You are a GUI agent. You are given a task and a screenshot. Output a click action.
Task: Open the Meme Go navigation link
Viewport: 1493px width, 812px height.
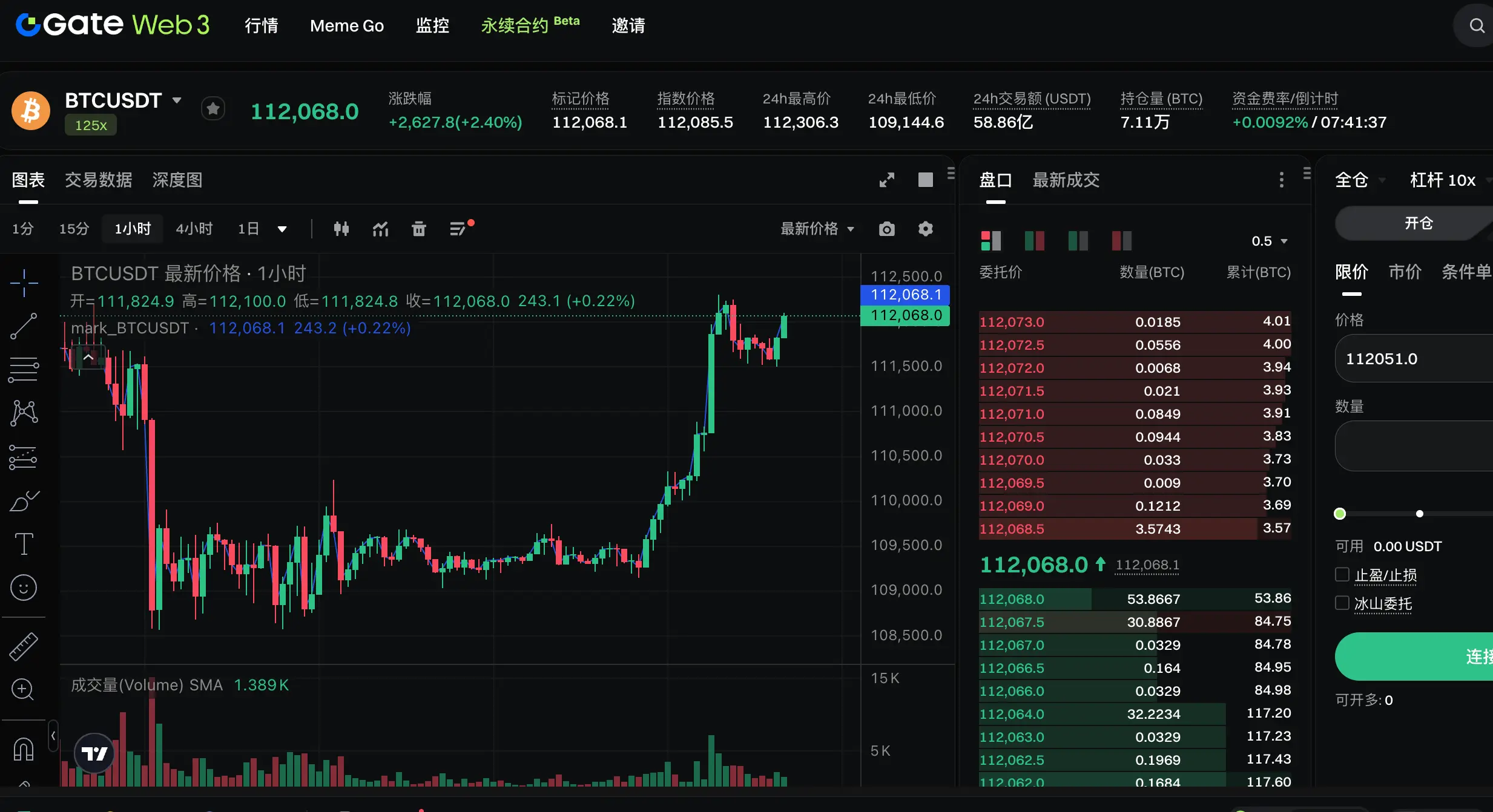(347, 26)
